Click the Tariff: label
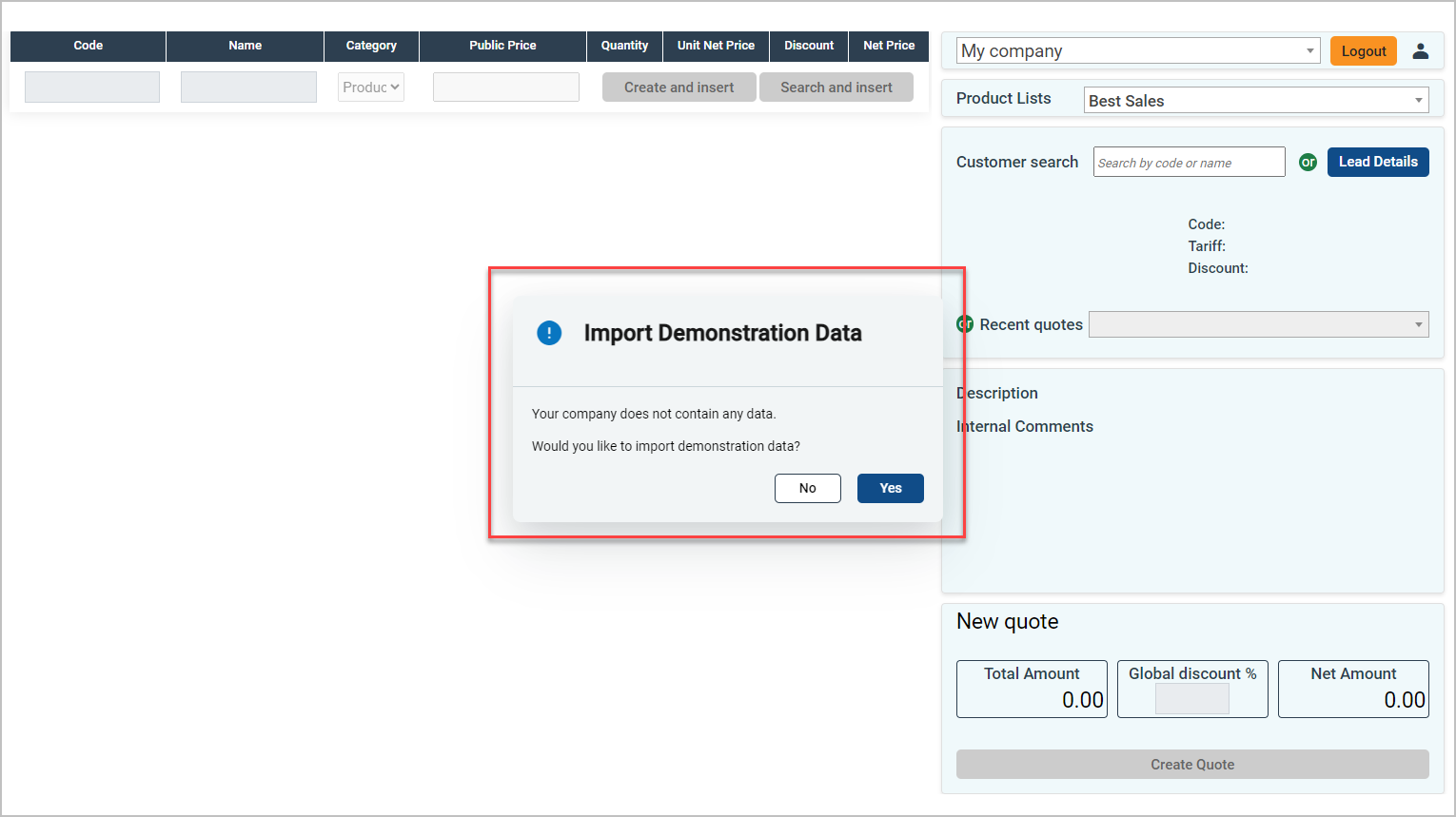Screen dimensions: 1456x817 tap(1206, 246)
